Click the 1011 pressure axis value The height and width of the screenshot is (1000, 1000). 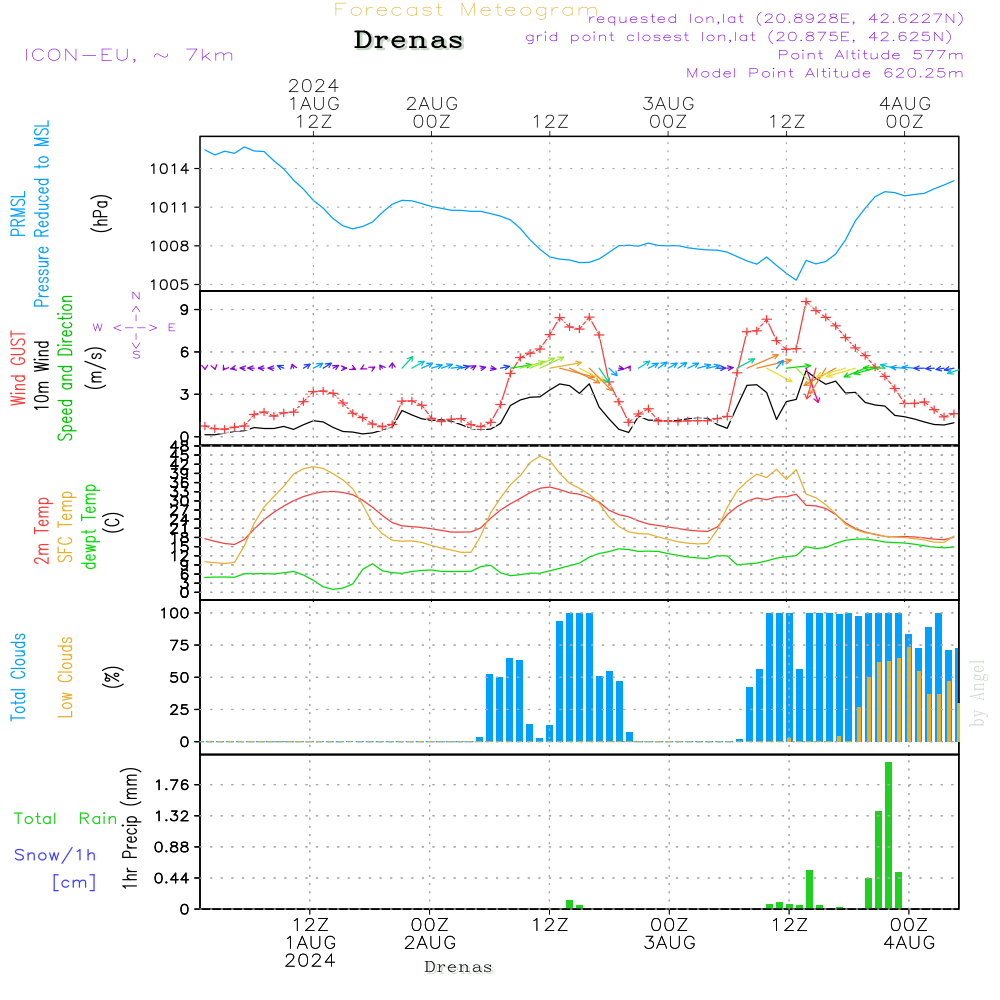click(x=169, y=208)
